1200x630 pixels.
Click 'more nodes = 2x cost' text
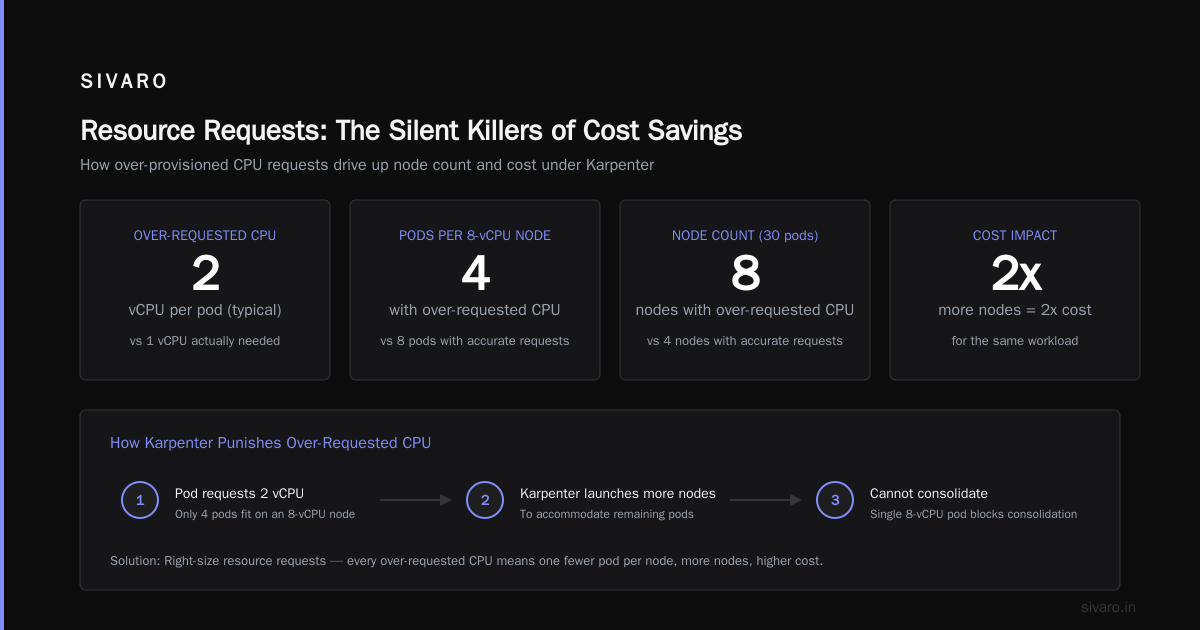[x=1015, y=310]
